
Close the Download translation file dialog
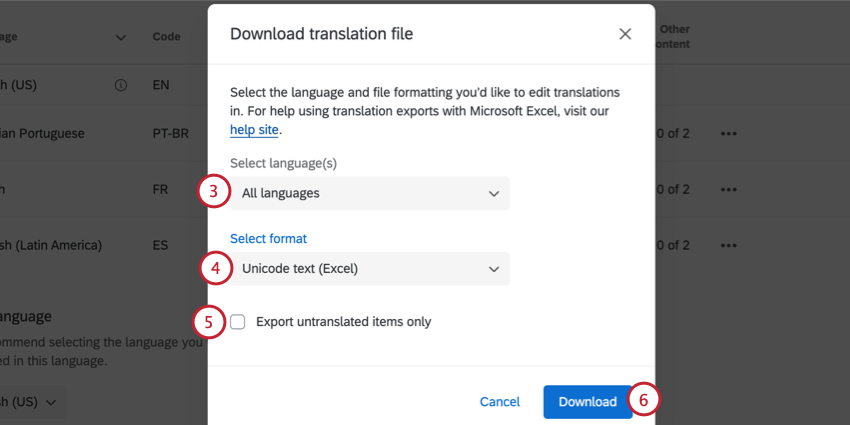point(625,34)
